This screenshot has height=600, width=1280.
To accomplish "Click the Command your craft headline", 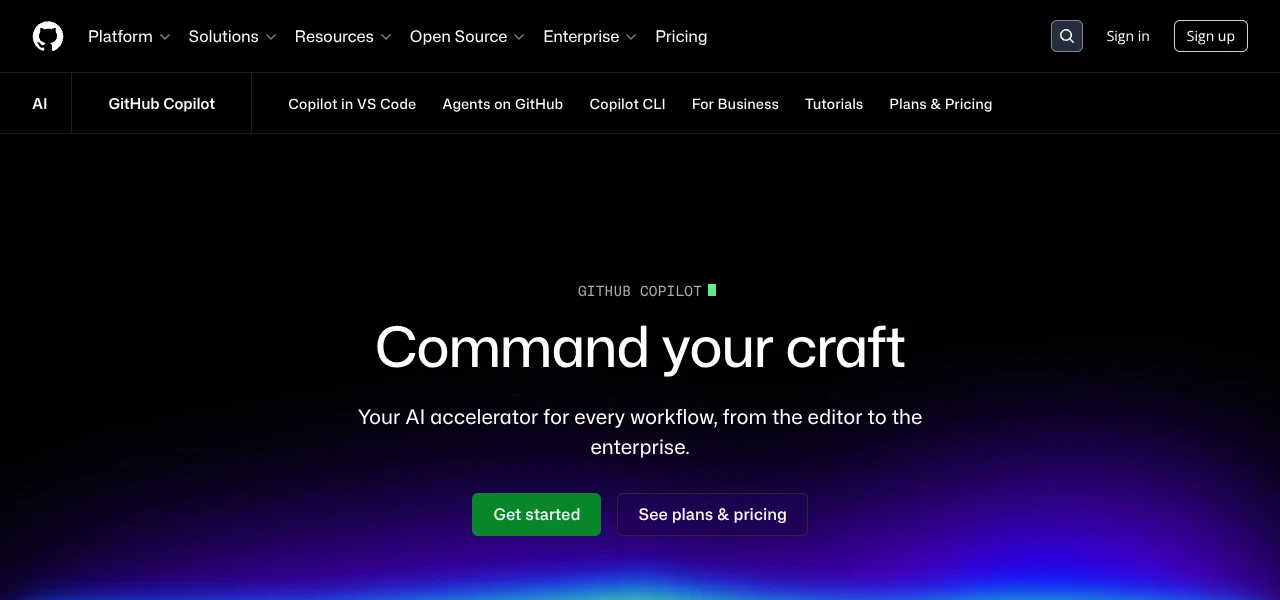I will [640, 347].
